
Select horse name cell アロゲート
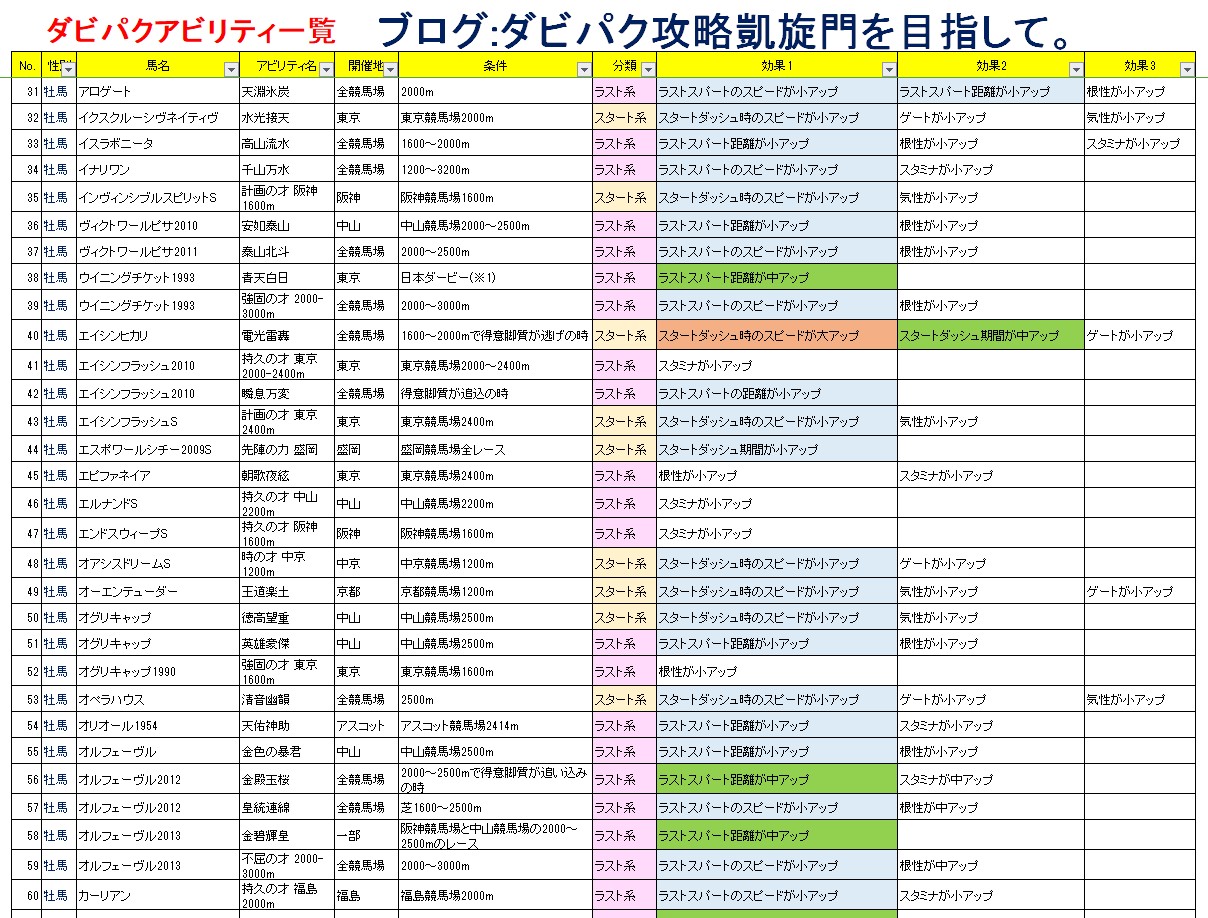[x=158, y=91]
